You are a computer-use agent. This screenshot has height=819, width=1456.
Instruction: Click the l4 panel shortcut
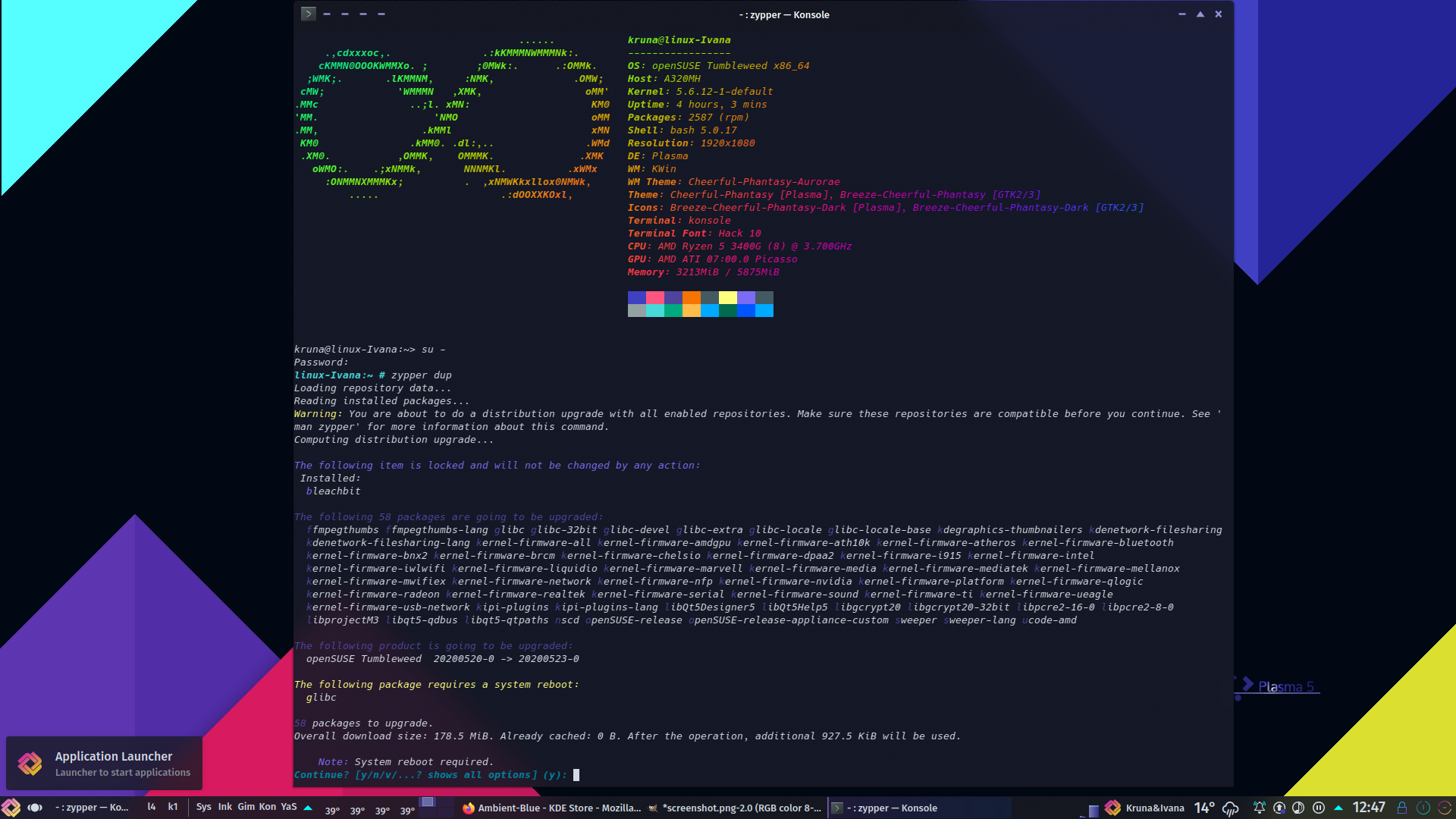click(x=152, y=807)
